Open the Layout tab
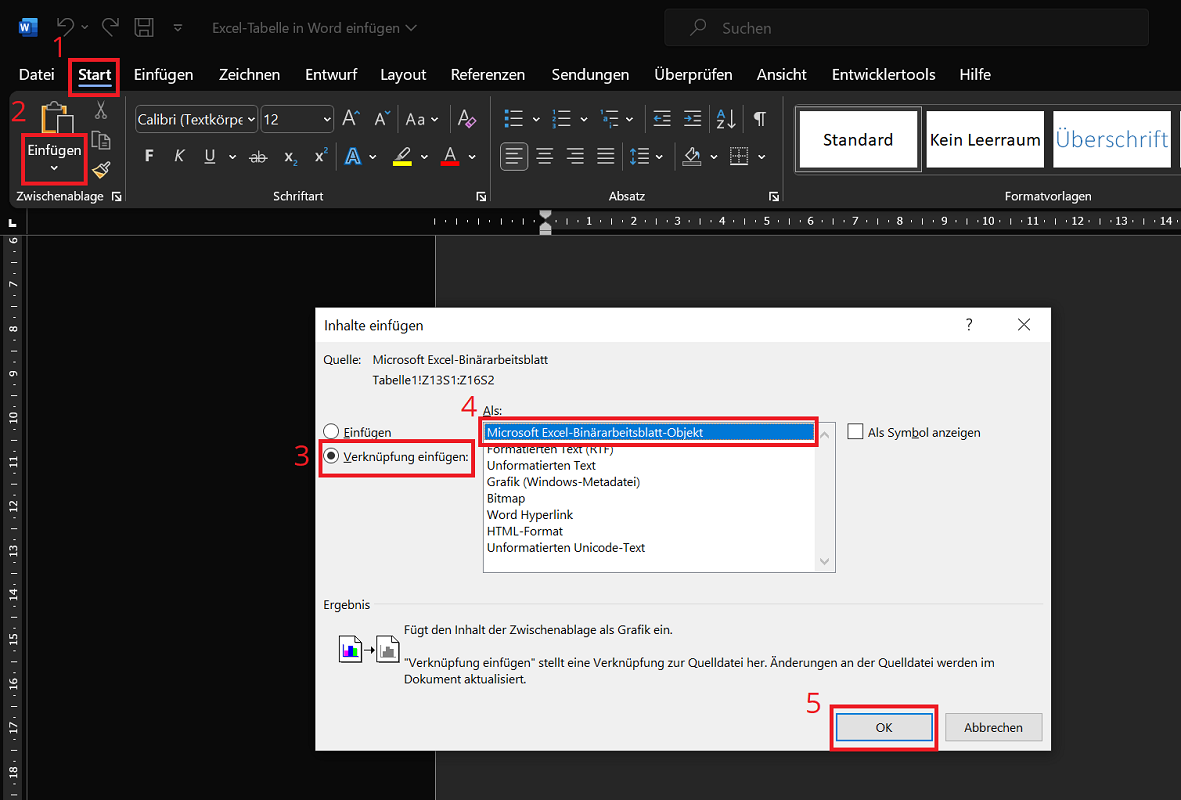 (403, 75)
